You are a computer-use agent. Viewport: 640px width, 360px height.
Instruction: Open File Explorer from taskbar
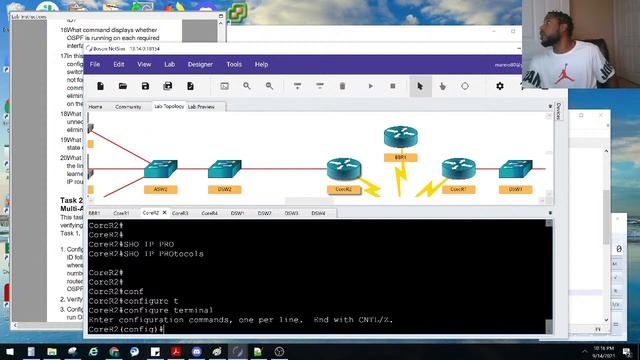[52, 351]
